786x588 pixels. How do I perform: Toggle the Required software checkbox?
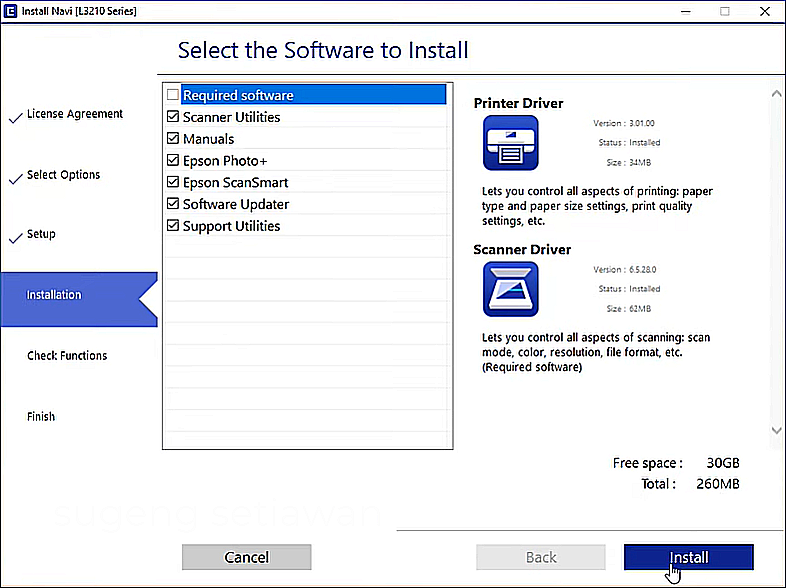click(x=173, y=95)
